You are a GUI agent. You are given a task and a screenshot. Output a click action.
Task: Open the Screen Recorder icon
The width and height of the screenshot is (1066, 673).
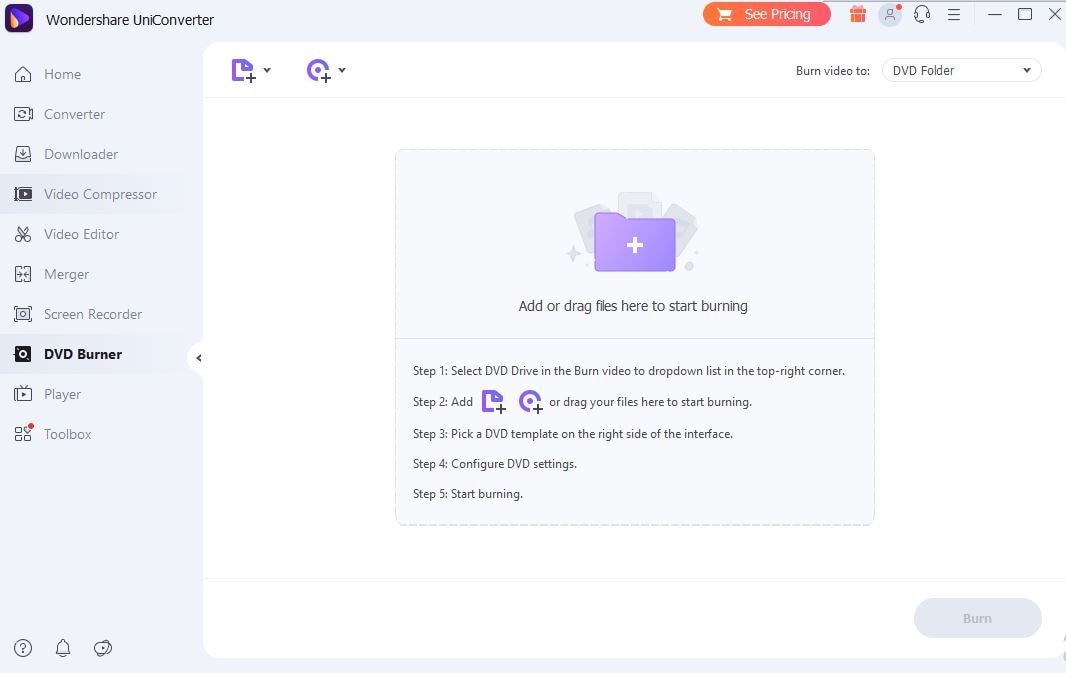(x=23, y=314)
